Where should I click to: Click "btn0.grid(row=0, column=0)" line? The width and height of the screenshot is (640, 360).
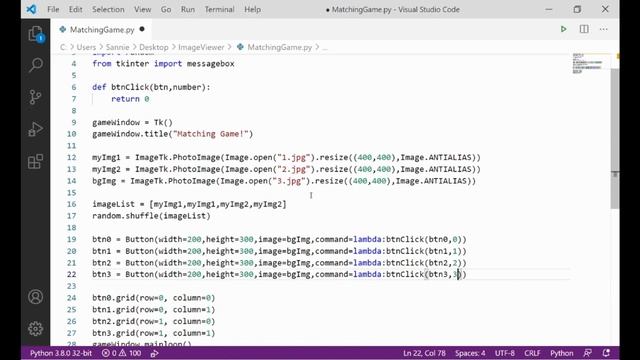point(153,298)
